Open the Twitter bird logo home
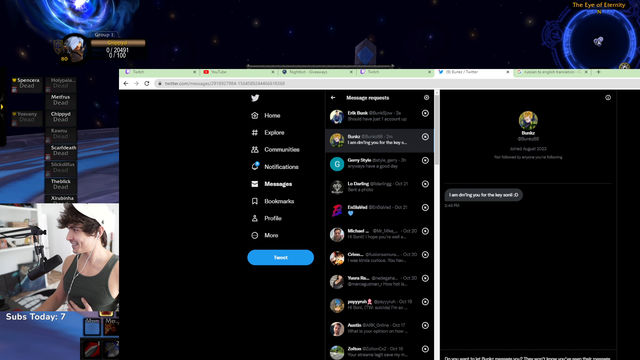Screen dimensions: 640x360 [x=255, y=98]
